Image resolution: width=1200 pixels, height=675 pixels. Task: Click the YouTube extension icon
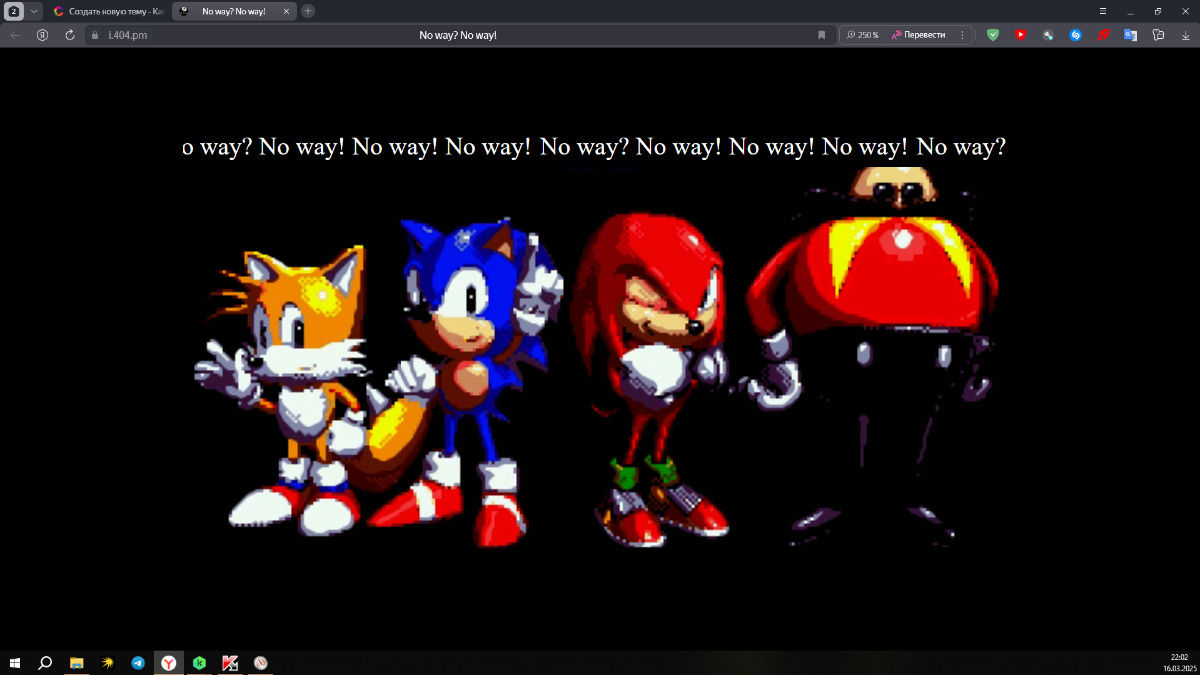click(1020, 35)
